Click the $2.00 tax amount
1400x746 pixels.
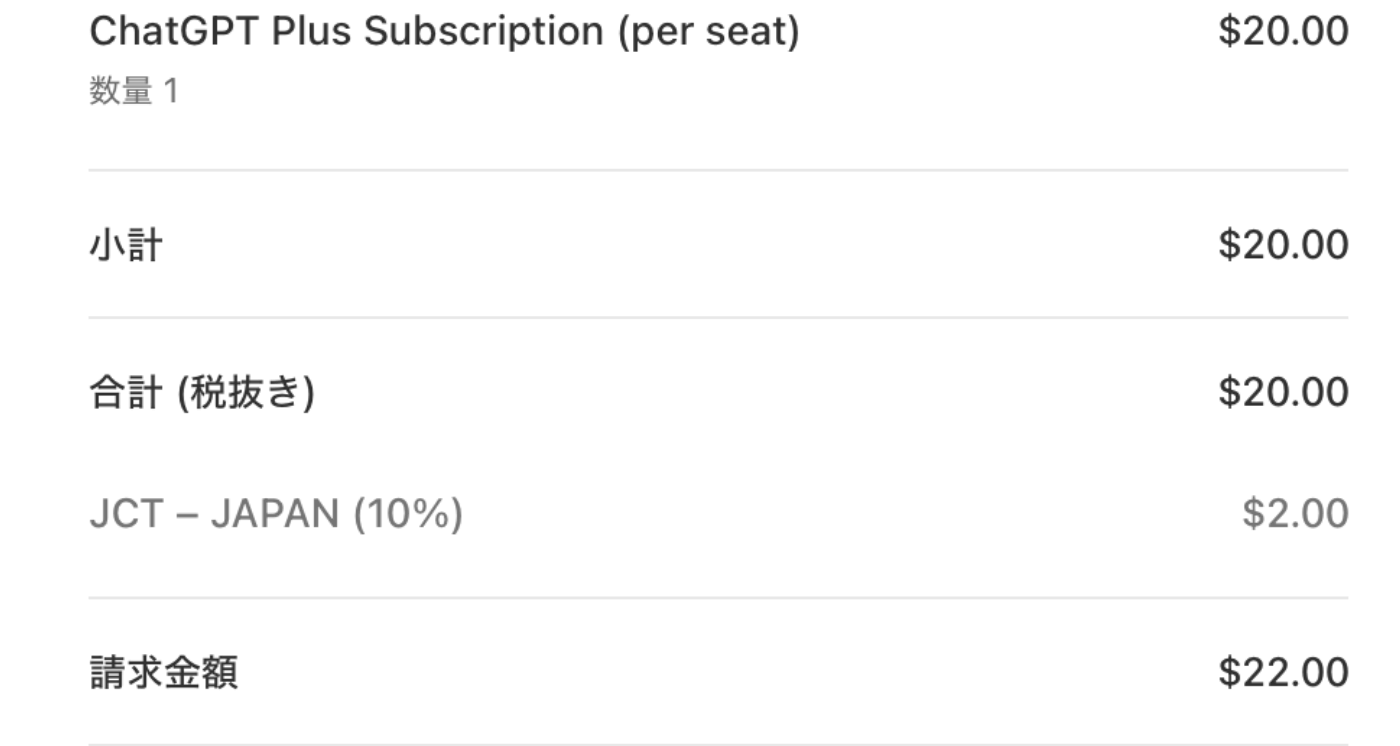1295,514
